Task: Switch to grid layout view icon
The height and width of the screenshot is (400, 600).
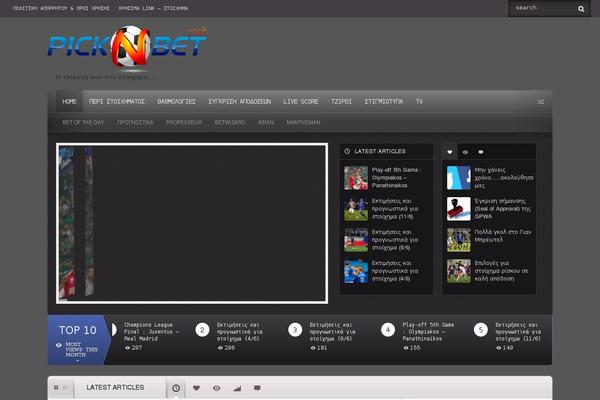Action: [56, 388]
